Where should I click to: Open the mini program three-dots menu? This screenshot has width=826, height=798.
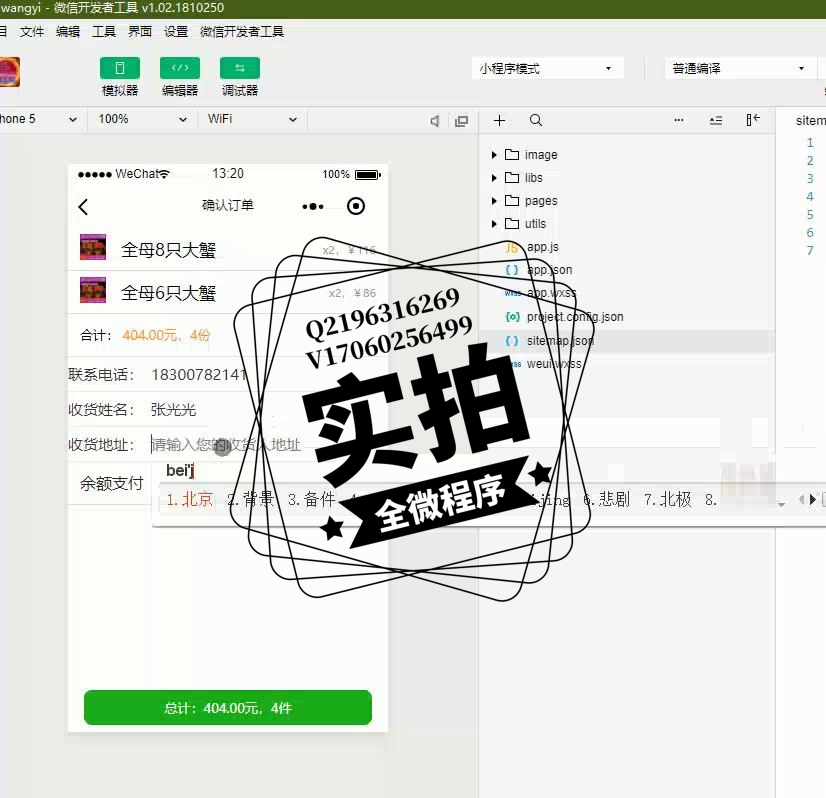click(313, 206)
